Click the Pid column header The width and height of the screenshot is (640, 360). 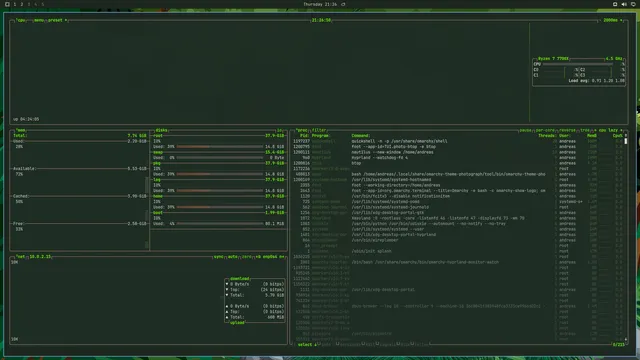pyautogui.click(x=304, y=136)
